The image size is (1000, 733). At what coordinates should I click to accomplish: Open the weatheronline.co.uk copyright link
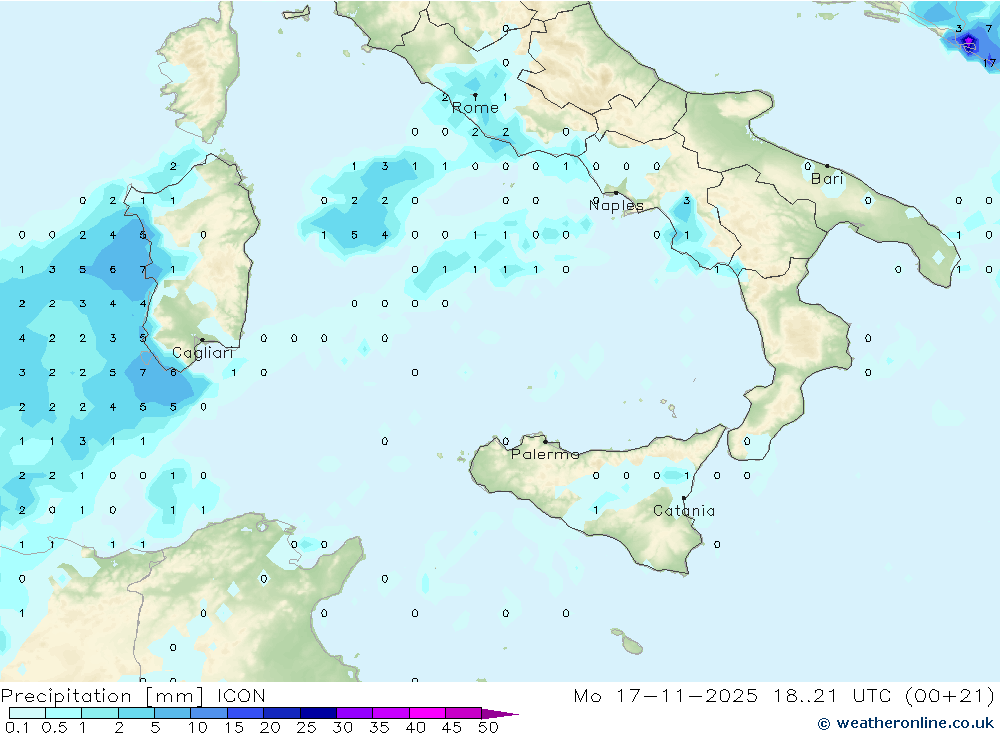(x=906, y=723)
